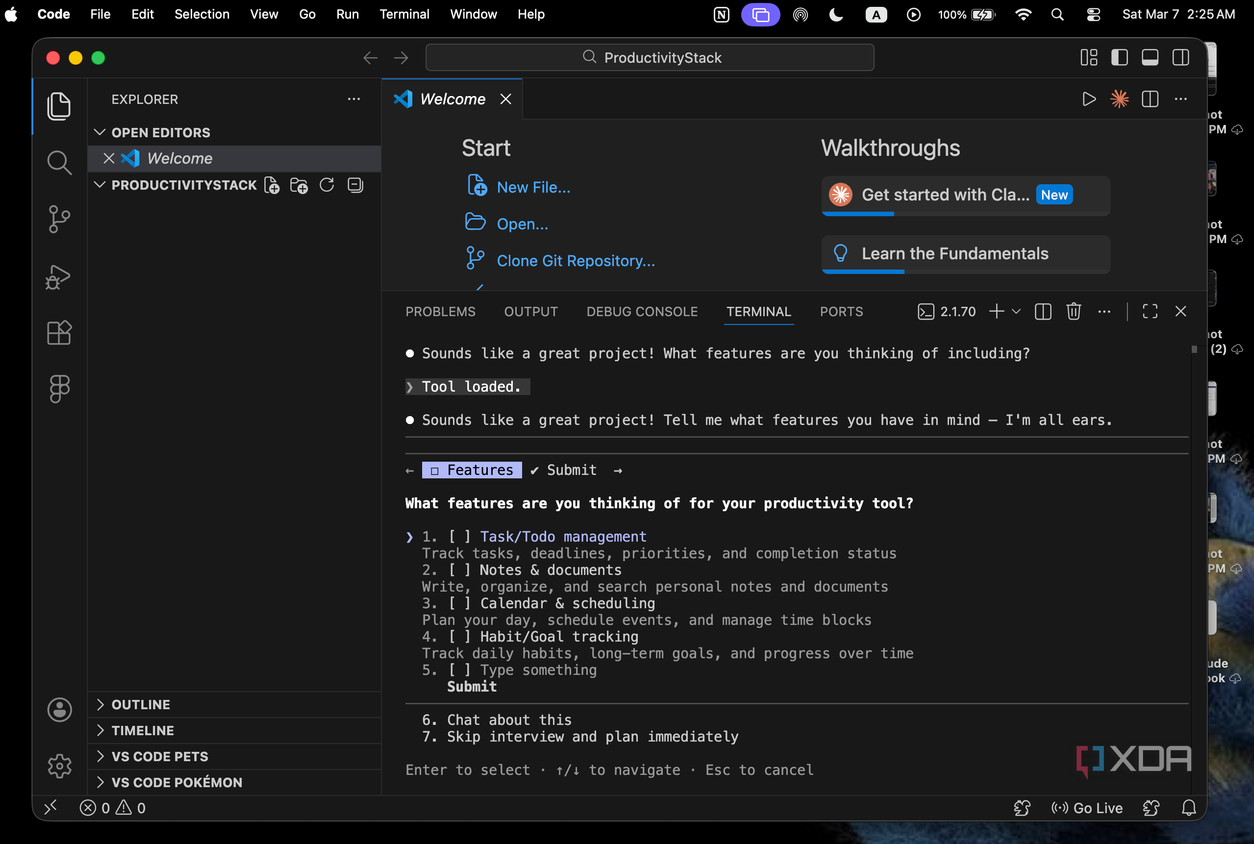Open the Extensions view
Image resolution: width=1254 pixels, height=844 pixels.
59,332
